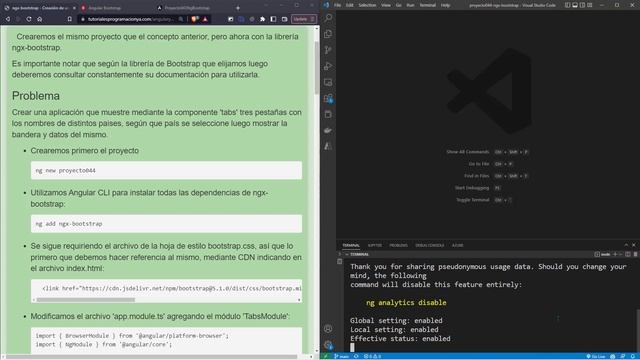Click the browser back arrow
Viewport: 640px width, 360px height.
8,19
